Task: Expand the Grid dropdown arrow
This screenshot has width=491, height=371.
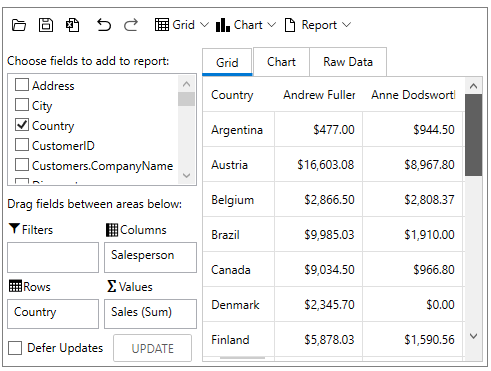Action: 204,25
